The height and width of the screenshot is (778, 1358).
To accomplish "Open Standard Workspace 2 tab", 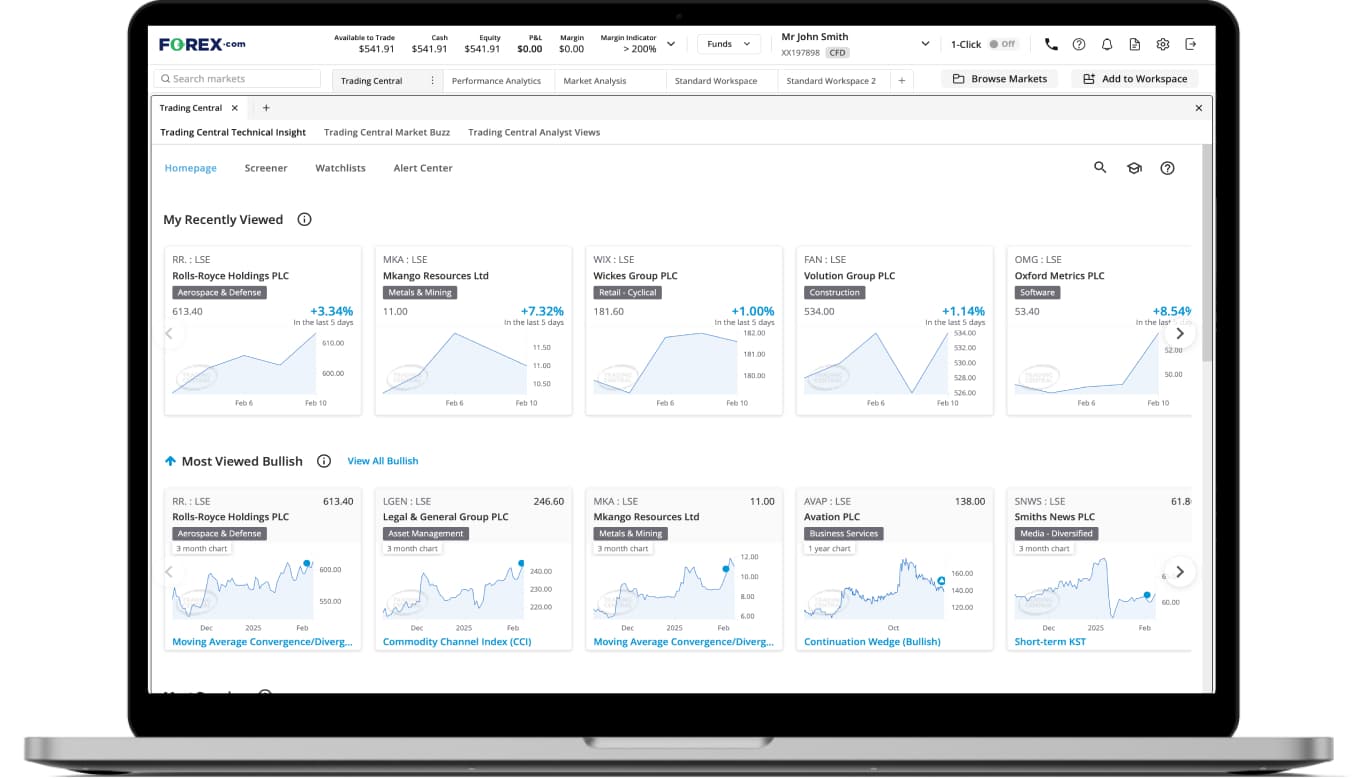I will tap(831, 81).
